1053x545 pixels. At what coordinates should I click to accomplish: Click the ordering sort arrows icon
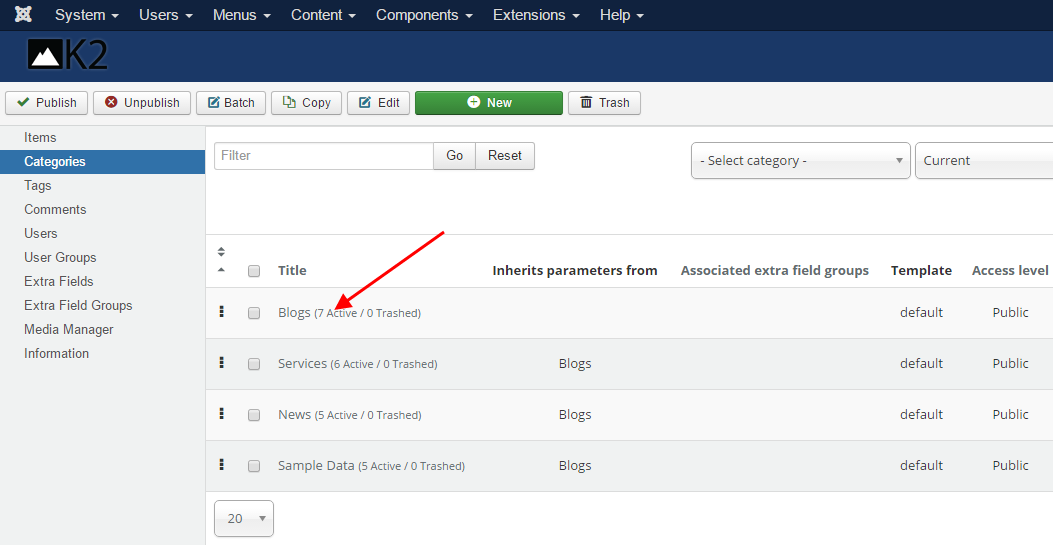click(x=221, y=260)
